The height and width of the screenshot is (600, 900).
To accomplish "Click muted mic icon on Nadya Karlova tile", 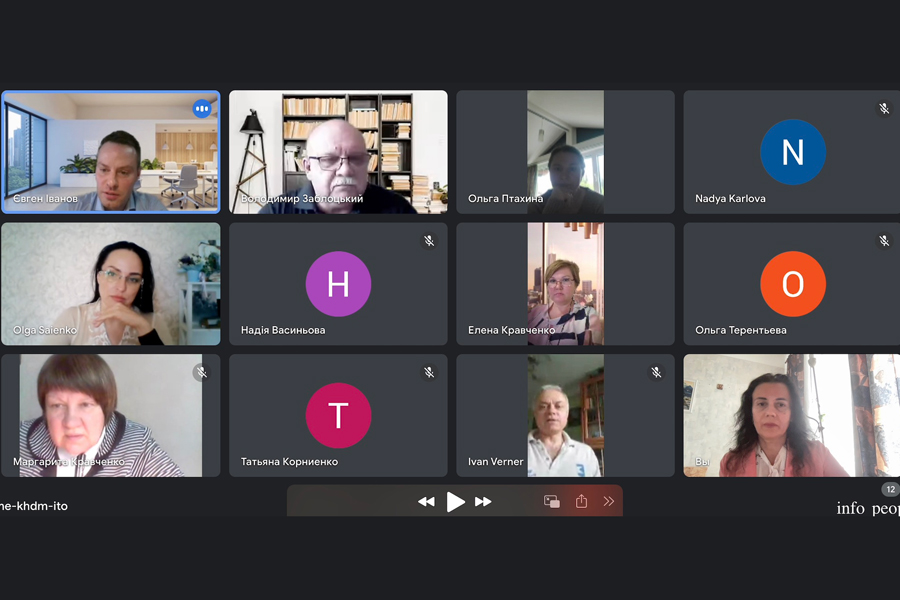I will [884, 109].
